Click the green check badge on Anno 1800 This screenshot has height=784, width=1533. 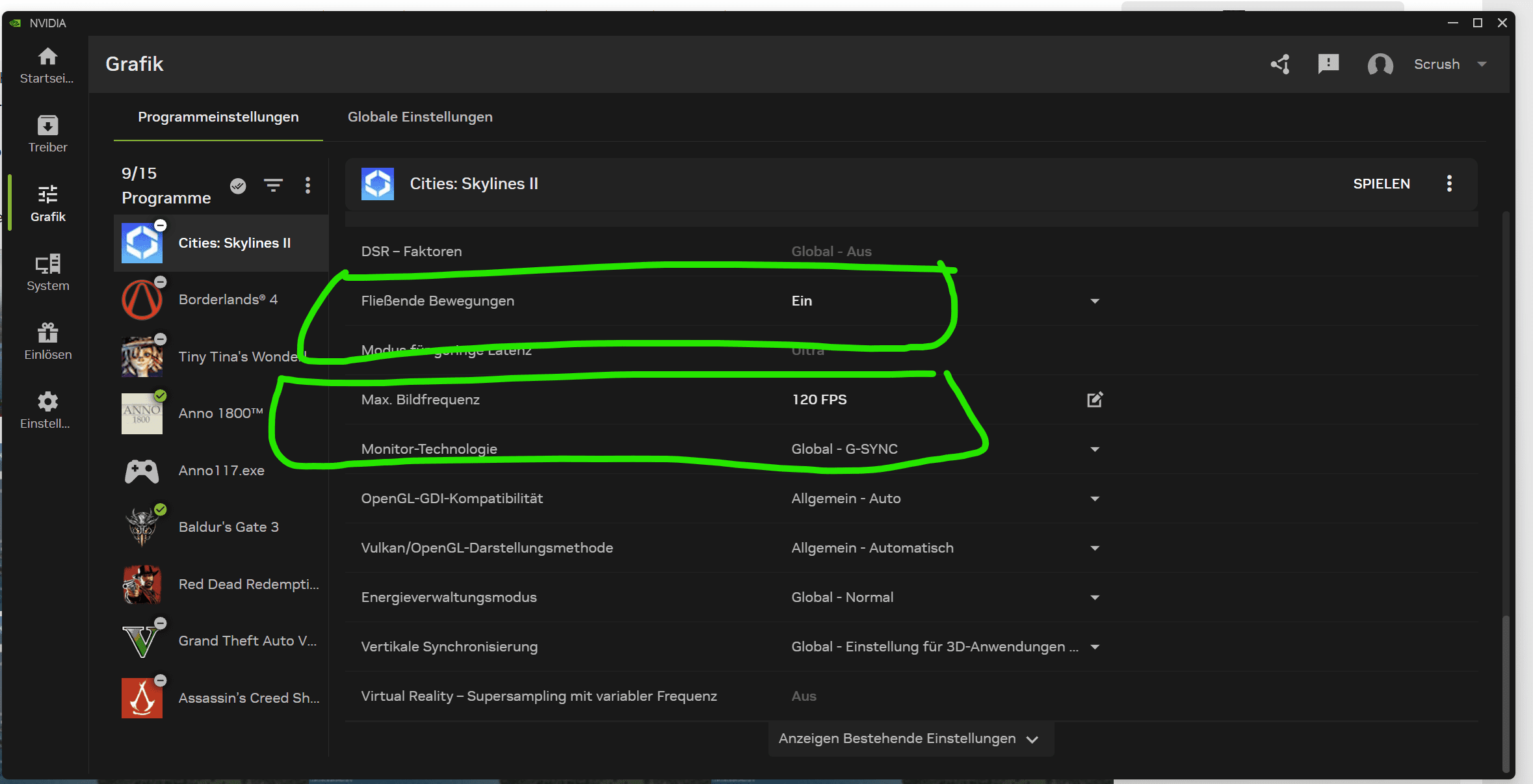[161, 396]
